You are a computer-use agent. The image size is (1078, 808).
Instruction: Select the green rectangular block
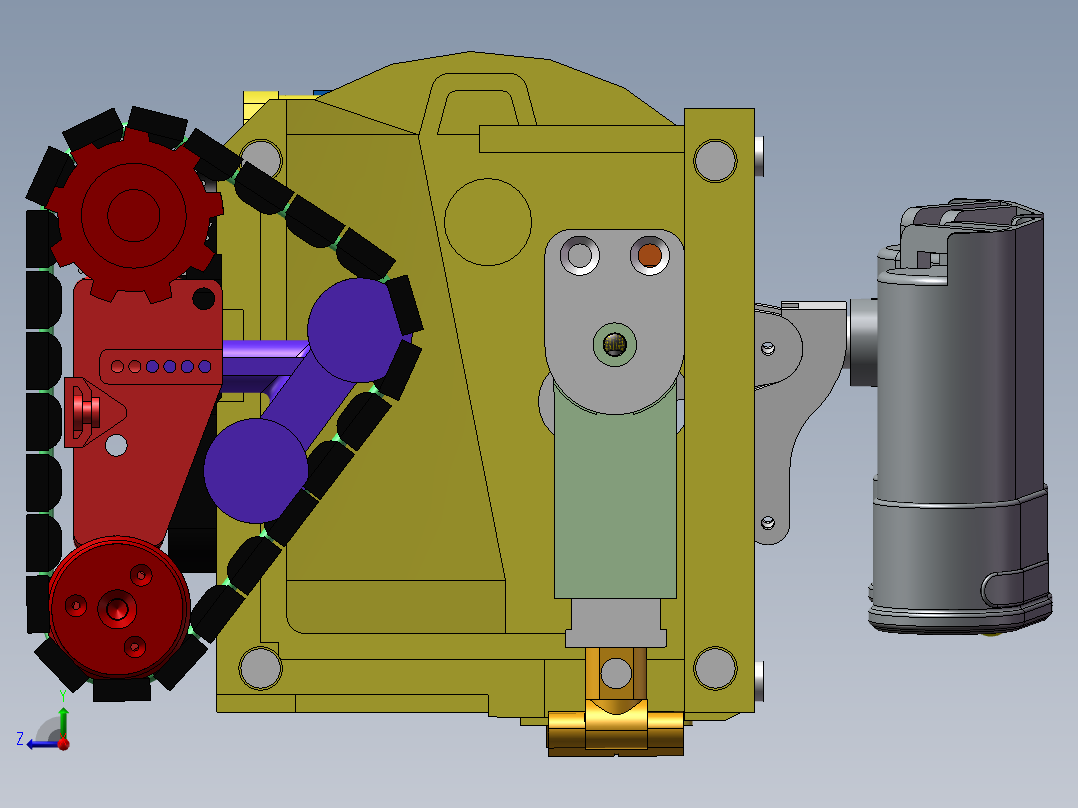click(x=615, y=492)
